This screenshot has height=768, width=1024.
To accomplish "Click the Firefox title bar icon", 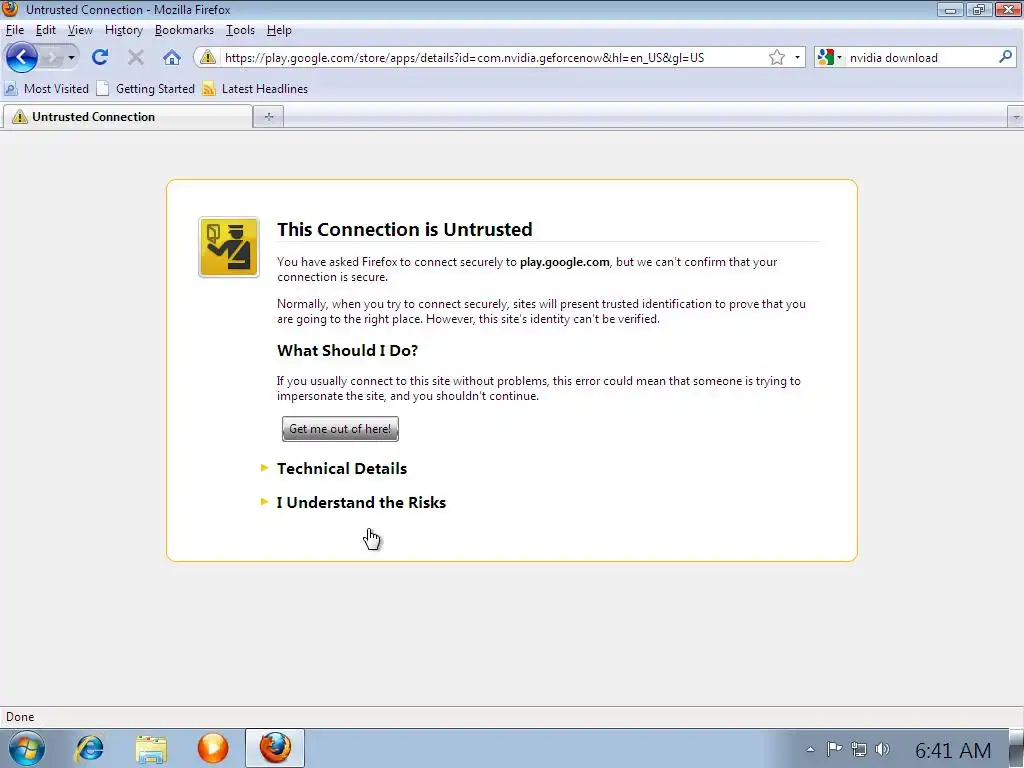I will click(10, 9).
